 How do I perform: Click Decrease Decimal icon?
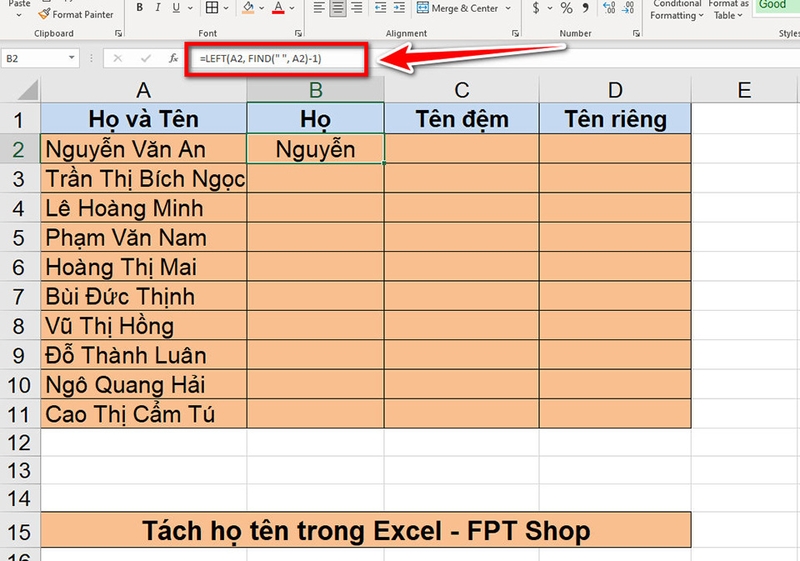pyautogui.click(x=629, y=8)
